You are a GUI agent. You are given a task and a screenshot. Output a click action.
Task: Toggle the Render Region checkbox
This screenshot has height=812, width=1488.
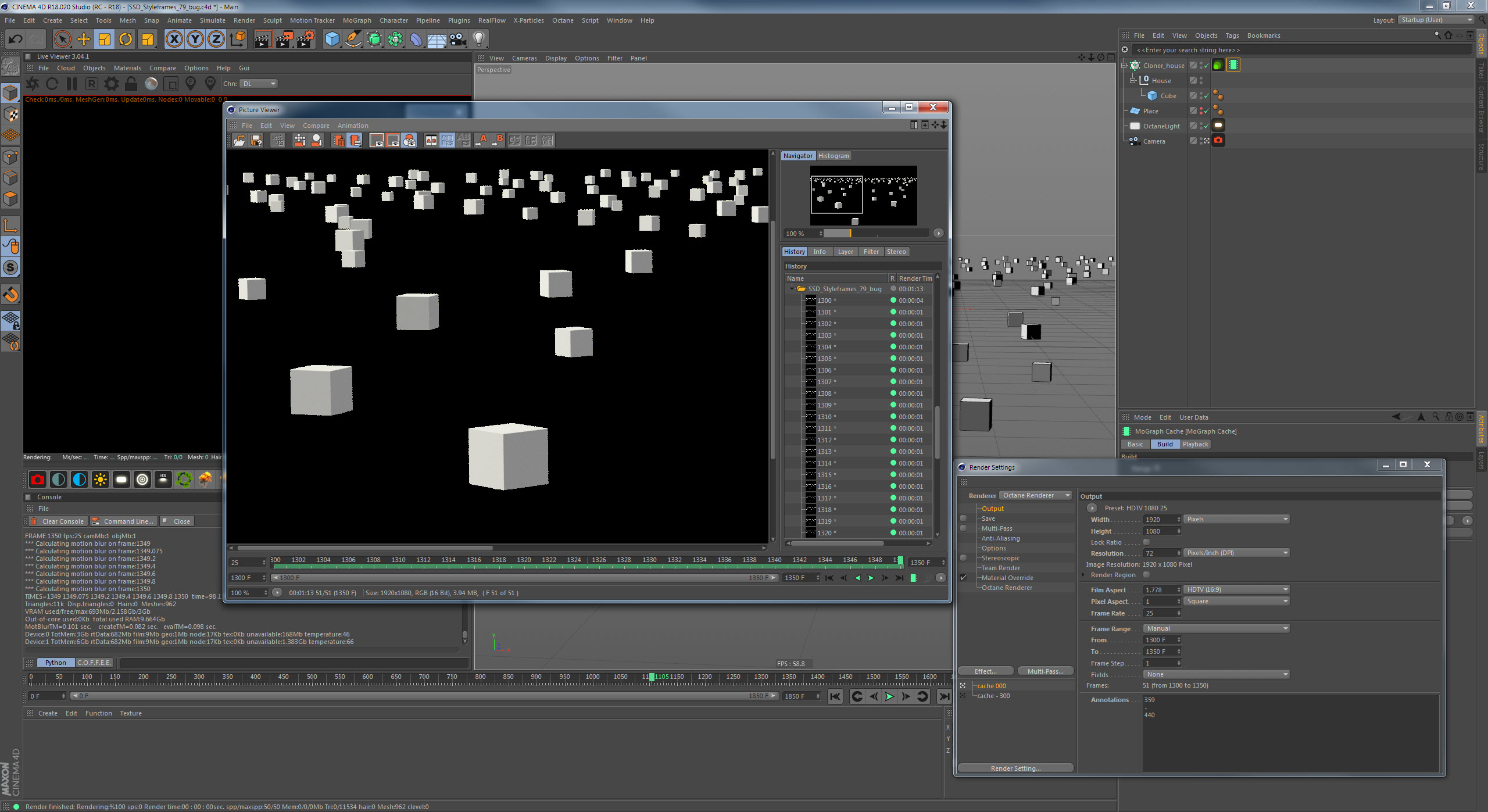click(1147, 574)
